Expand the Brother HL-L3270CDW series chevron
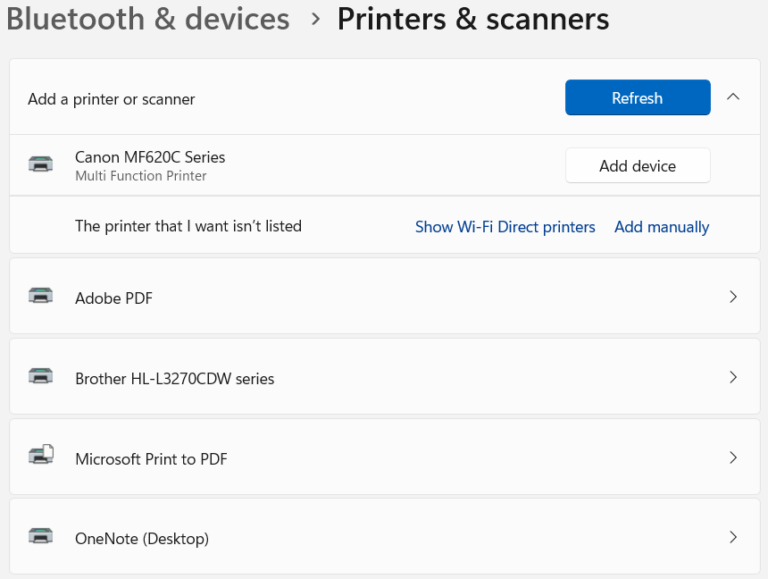The image size is (768, 579). 733,378
